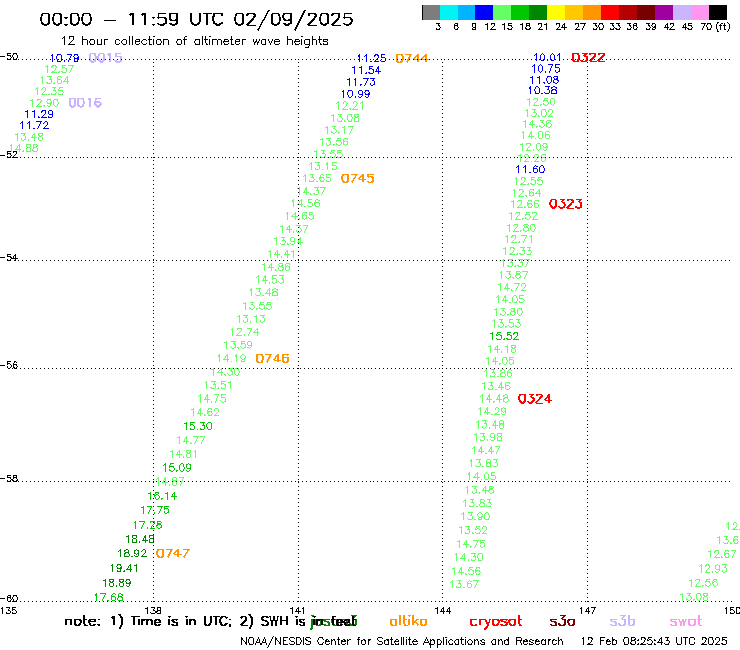Image resolution: width=740 pixels, height=650 pixels.
Task: Click the purple swatch in the color scale
Action: click(x=664, y=12)
